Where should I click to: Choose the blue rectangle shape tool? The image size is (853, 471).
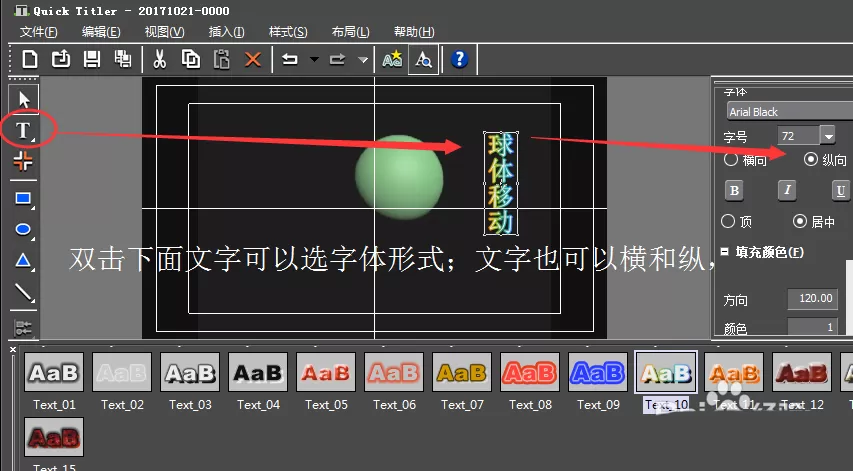point(23,199)
